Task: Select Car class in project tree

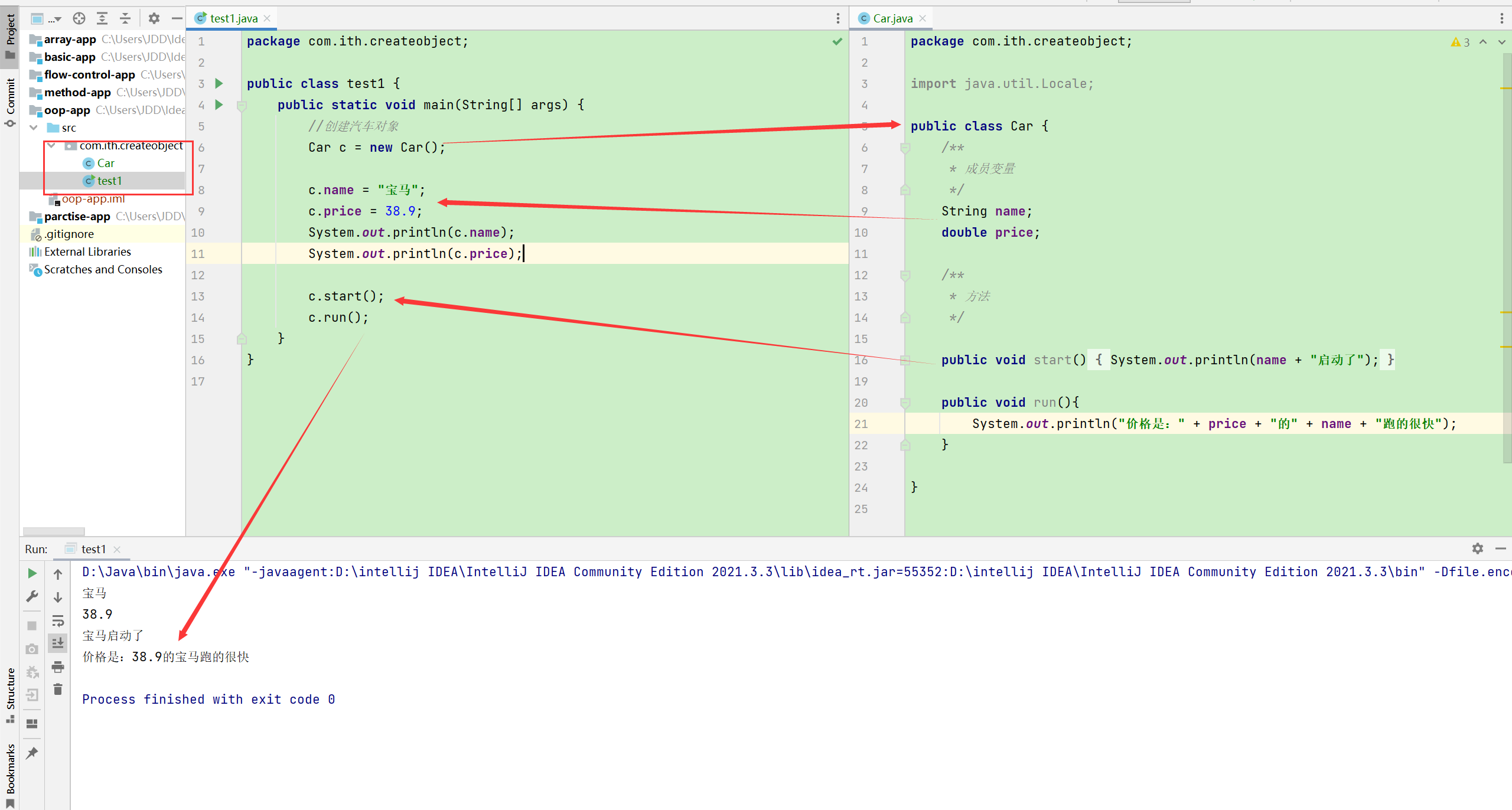Action: (x=106, y=163)
